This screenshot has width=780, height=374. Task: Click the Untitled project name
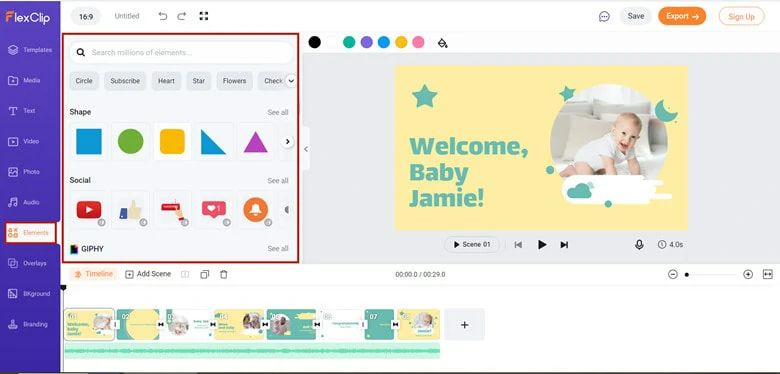[127, 16]
